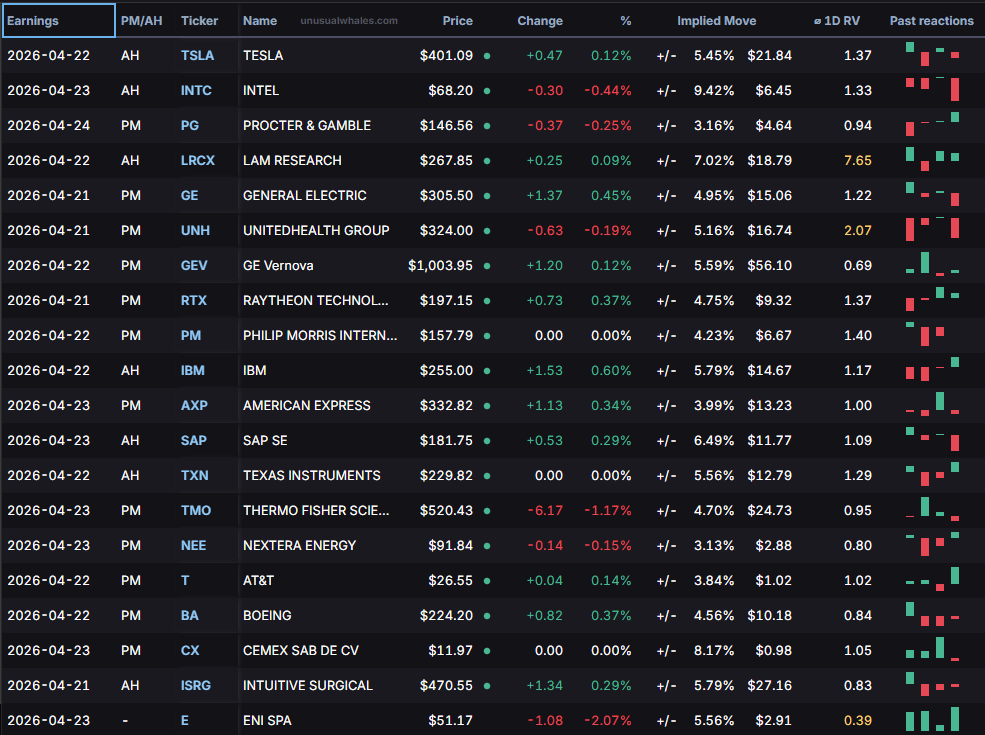Screen dimensions: 985x735
Task: Open the ISRG ticker link
Action: [196, 686]
